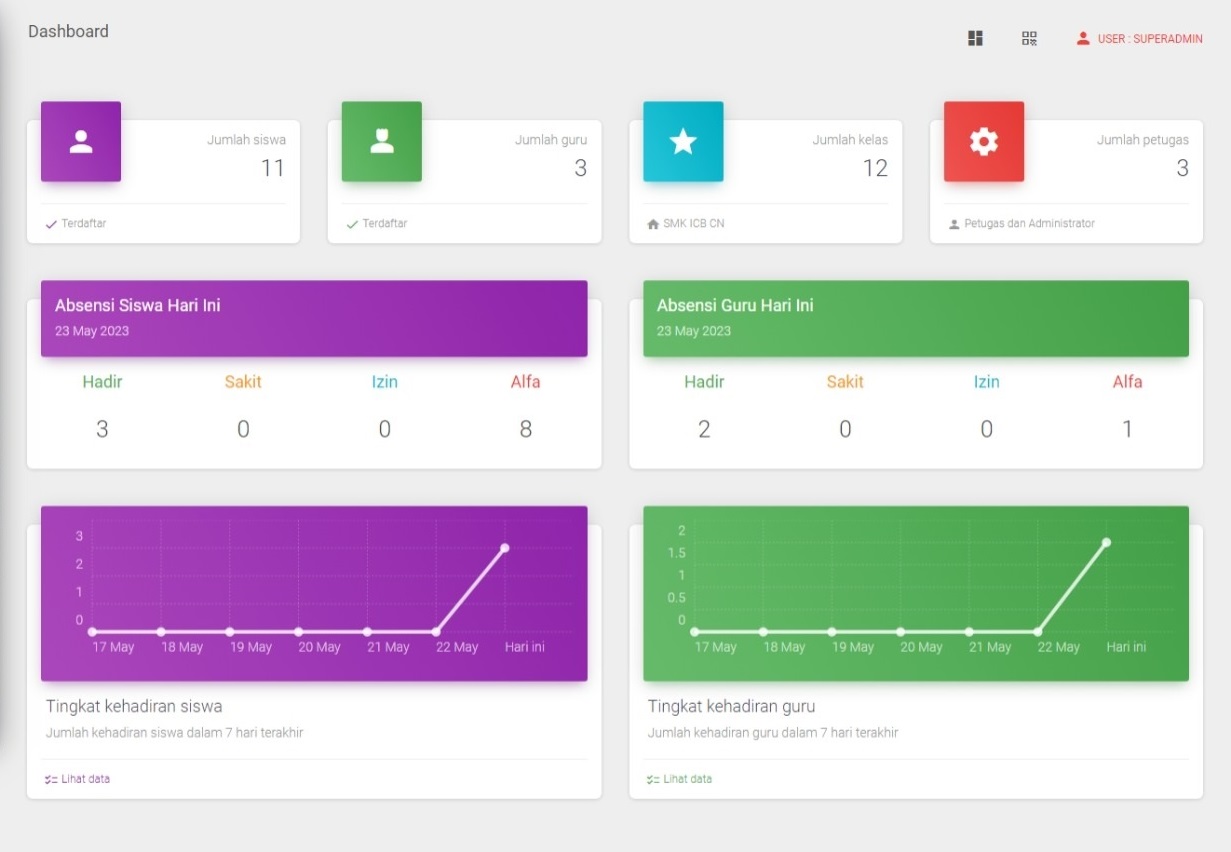Click the 22 May point on student chart
Viewport: 1231px width, 852px height.
[x=436, y=632]
